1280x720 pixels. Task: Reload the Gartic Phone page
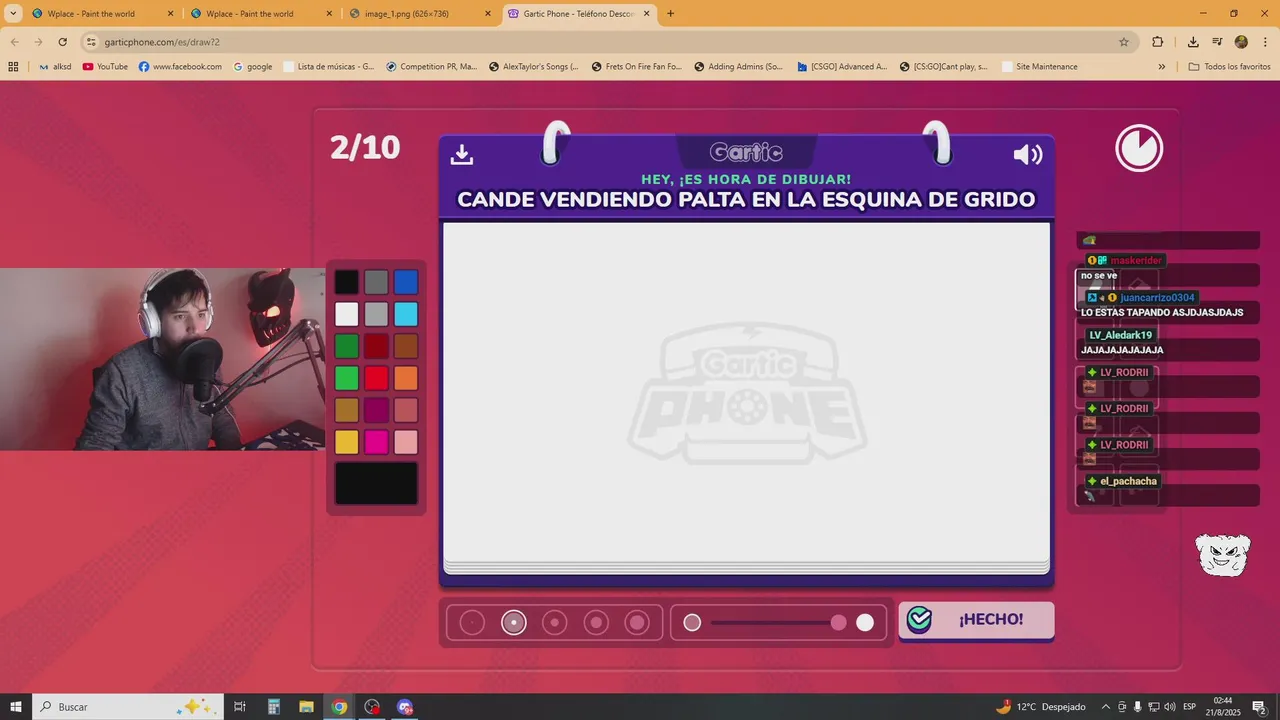click(62, 42)
